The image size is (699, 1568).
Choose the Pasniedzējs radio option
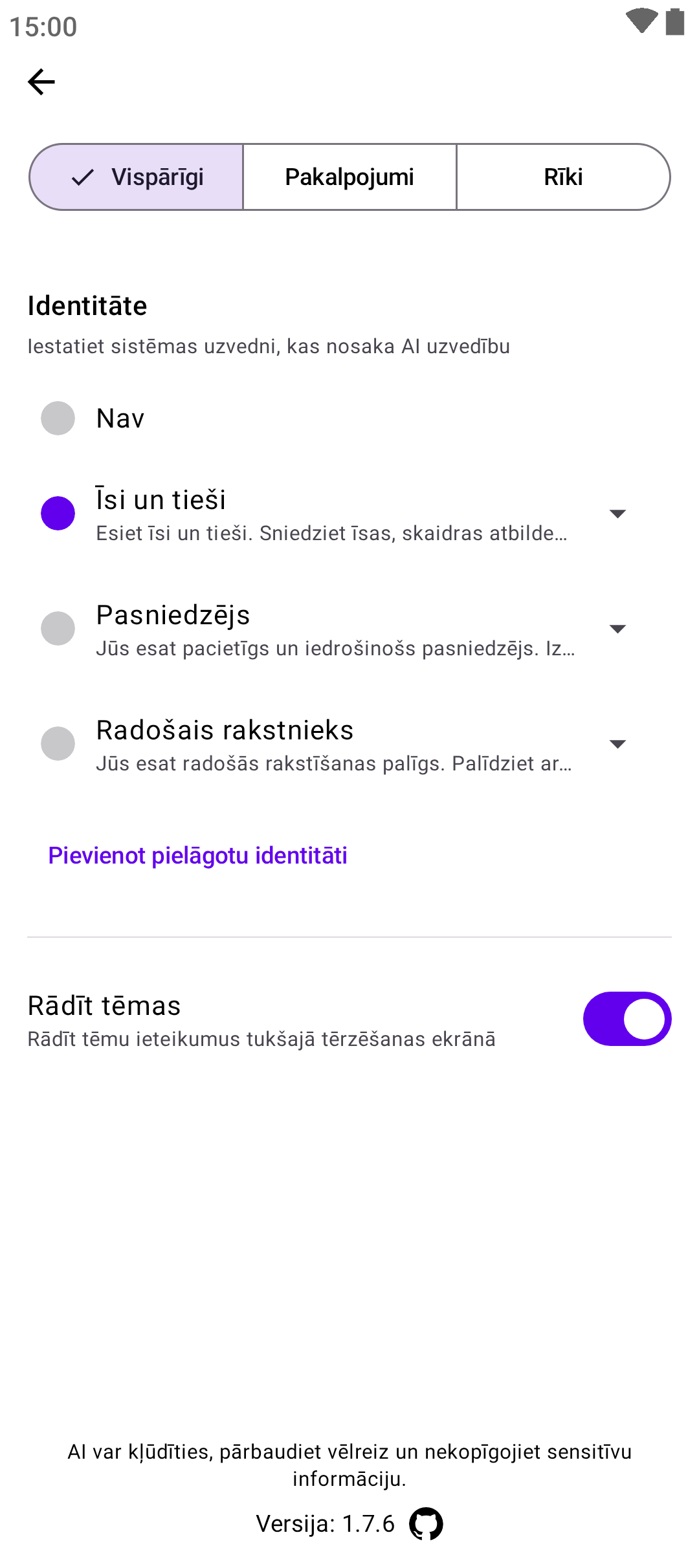[58, 629]
